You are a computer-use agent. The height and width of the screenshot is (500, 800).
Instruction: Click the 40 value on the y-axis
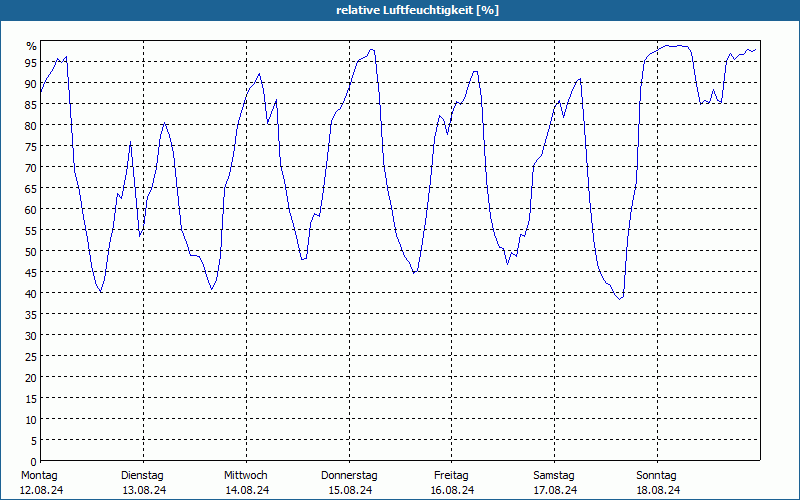click(31, 293)
